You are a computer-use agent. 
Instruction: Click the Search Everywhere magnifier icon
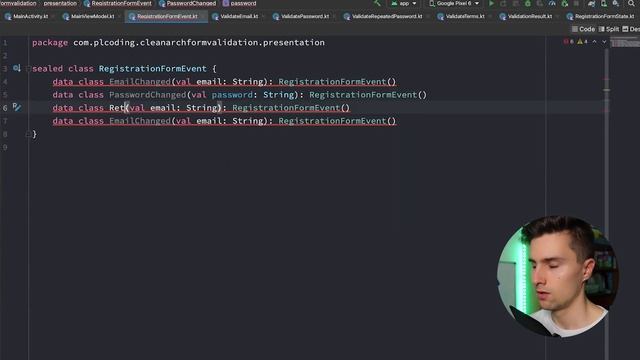pyautogui.click(x=631, y=3)
